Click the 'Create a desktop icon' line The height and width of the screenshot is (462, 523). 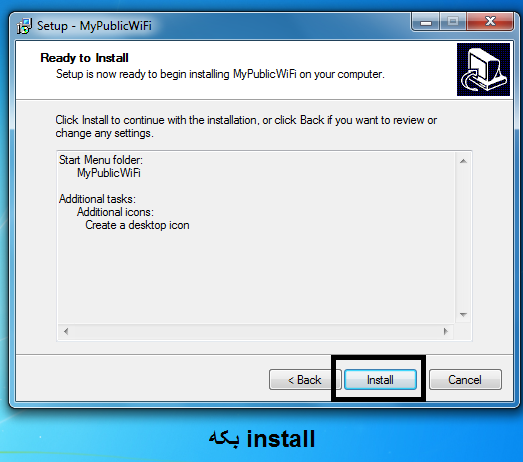137,225
